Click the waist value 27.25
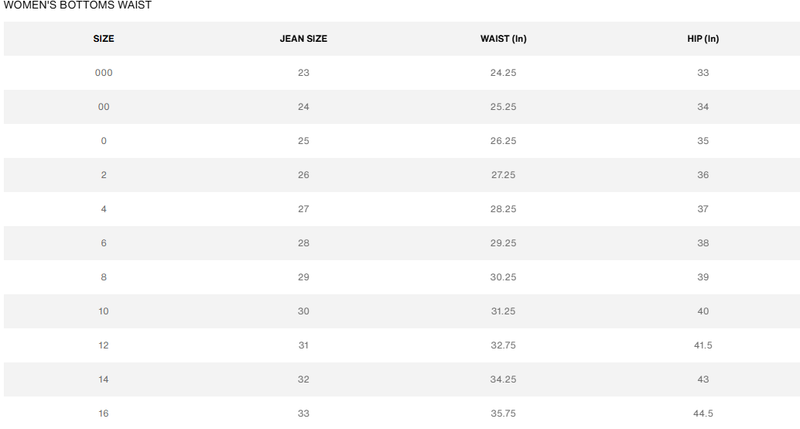 (503, 175)
